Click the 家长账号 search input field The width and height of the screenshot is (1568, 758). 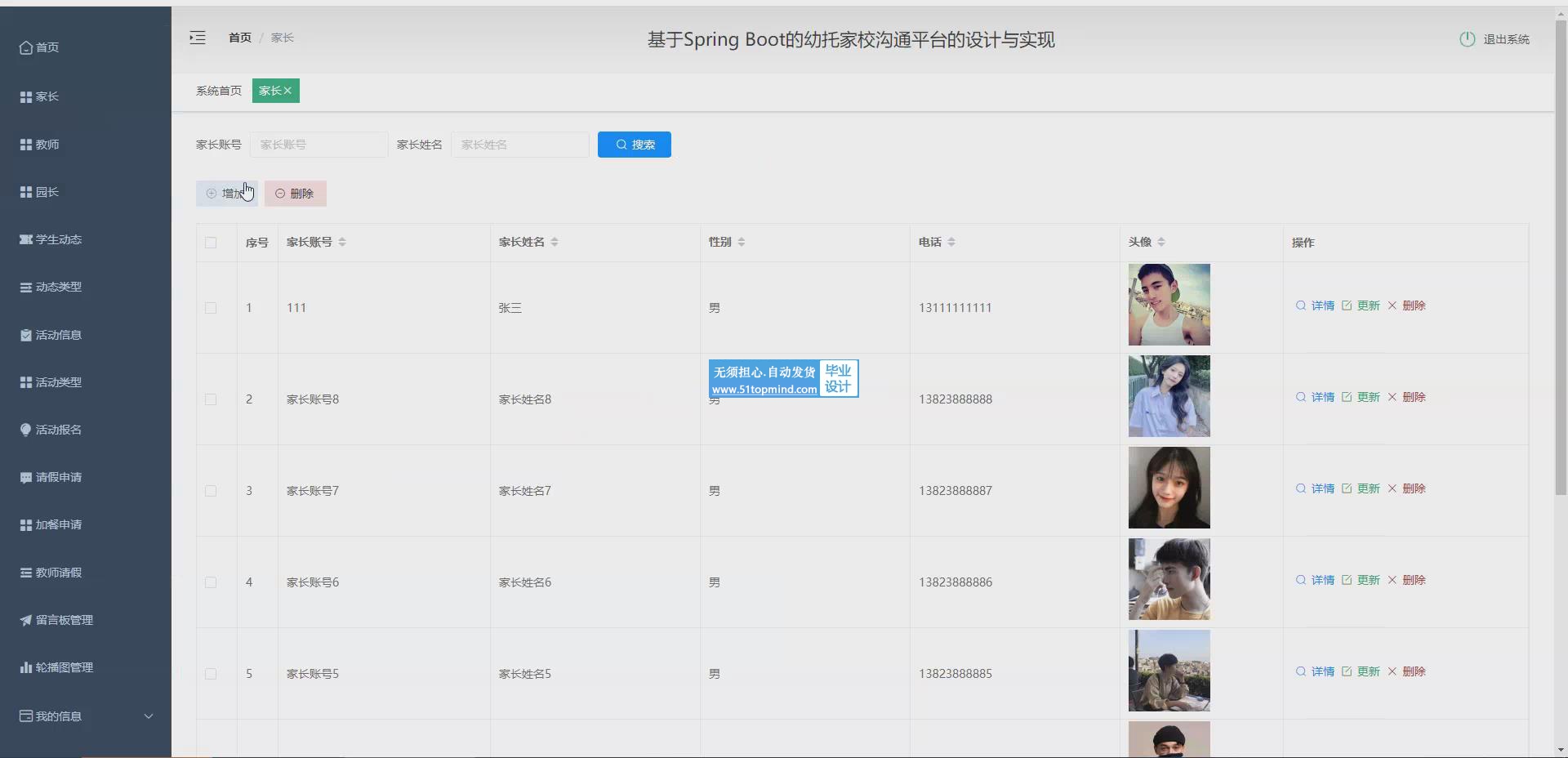pyautogui.click(x=318, y=145)
